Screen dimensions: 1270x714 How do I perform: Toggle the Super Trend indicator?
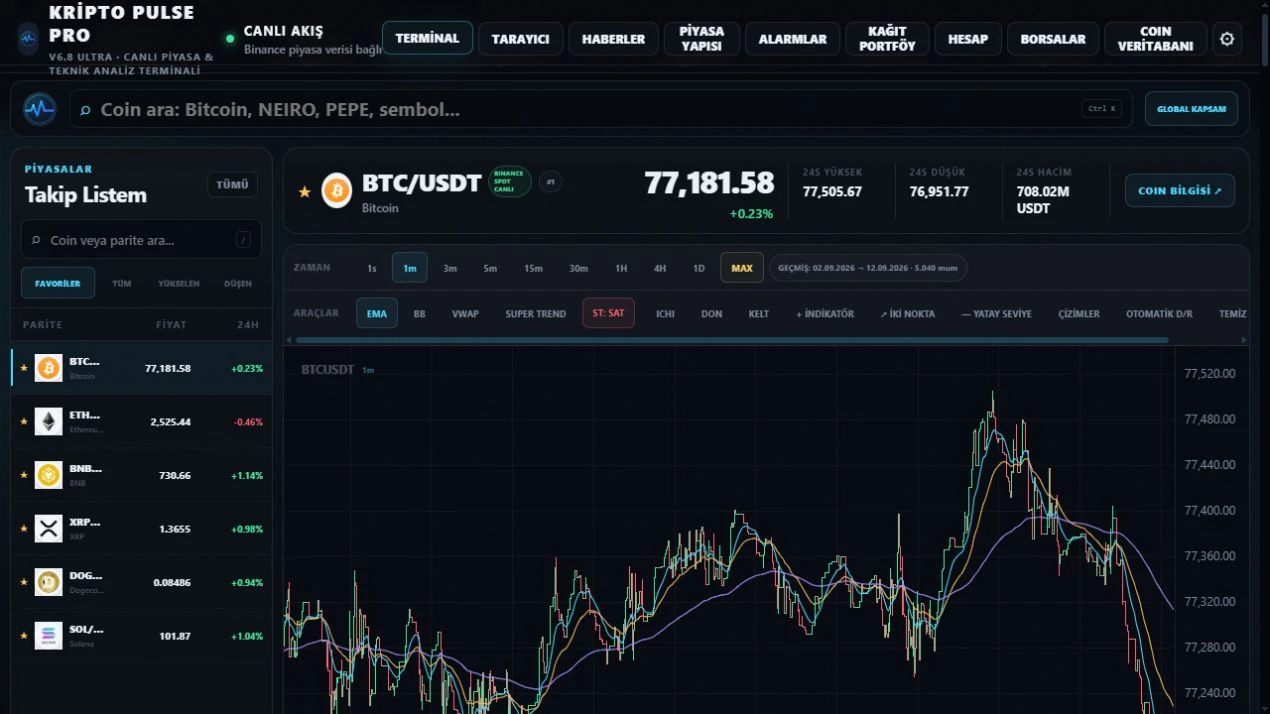536,313
